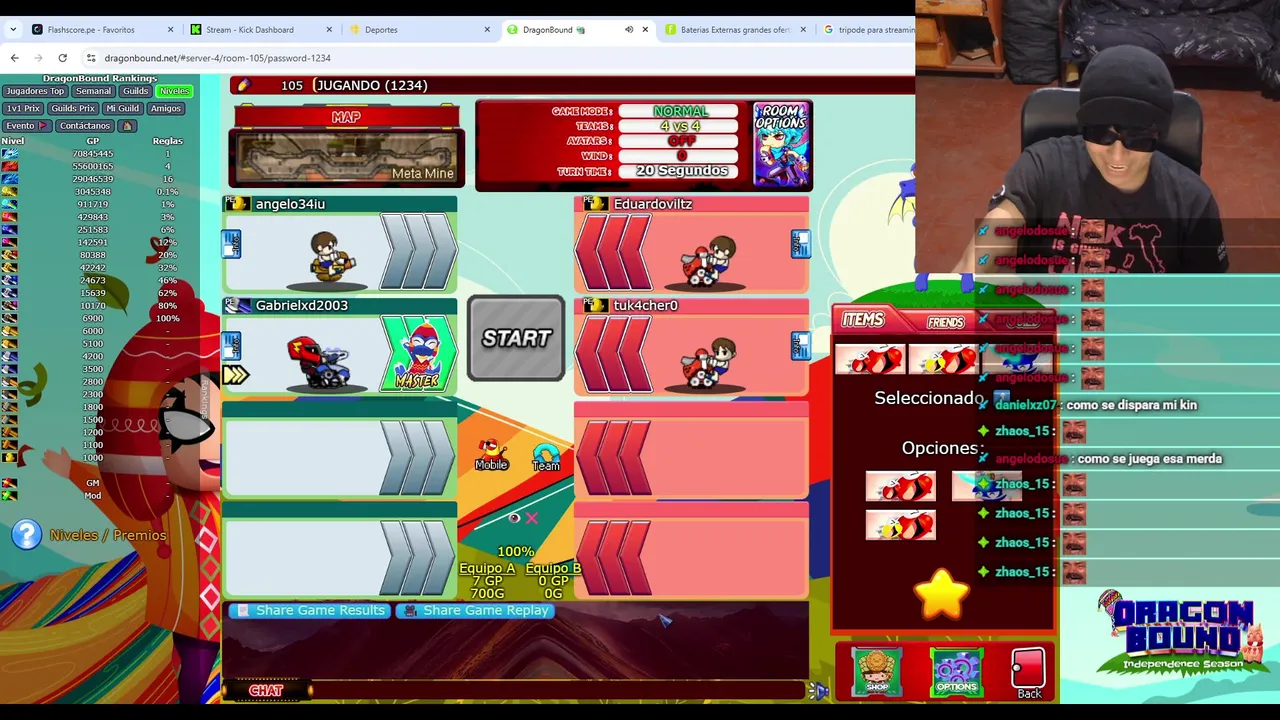This screenshot has width=1280, height=720.
Task: Select the Eduardovitz player slot
Action: [x=691, y=244]
